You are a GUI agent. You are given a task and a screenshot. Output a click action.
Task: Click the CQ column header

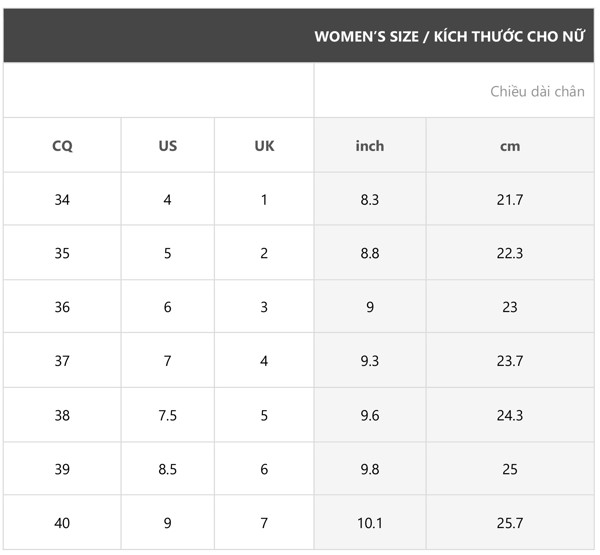click(62, 146)
